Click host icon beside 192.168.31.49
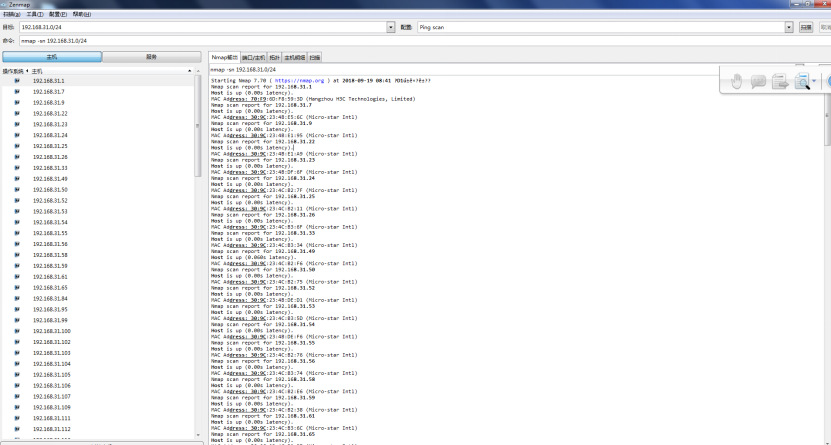The image size is (831, 445). tap(17, 179)
